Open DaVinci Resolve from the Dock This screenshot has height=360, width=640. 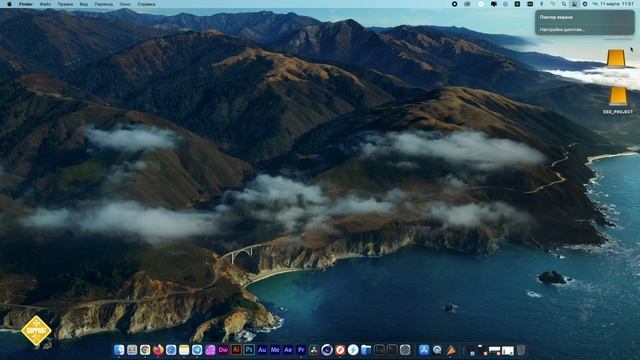tap(314, 350)
